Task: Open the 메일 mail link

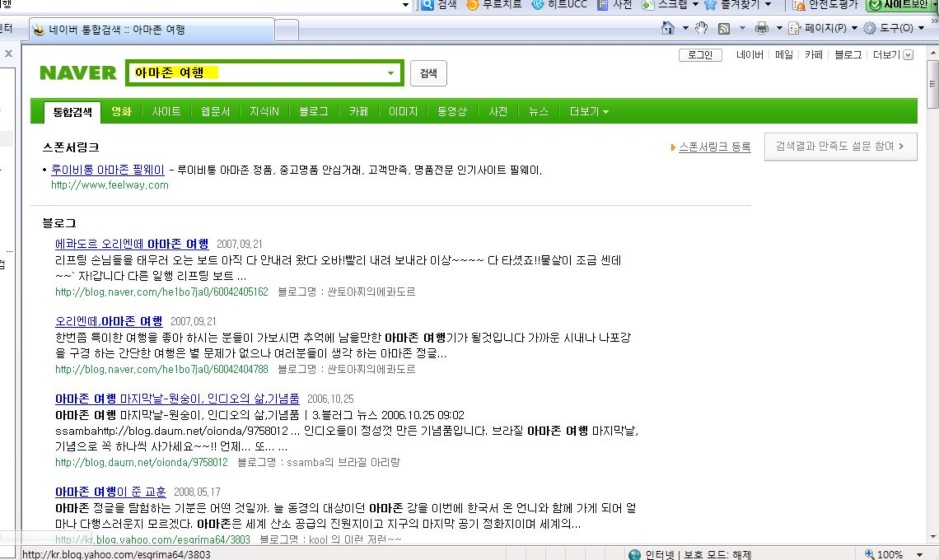Action: click(x=783, y=55)
